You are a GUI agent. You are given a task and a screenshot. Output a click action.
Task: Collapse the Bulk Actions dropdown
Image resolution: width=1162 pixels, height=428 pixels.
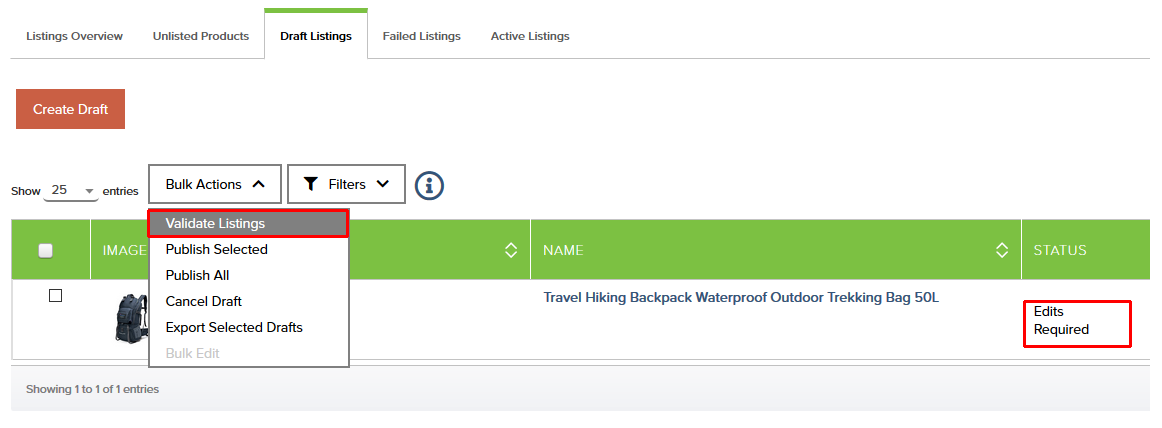(x=215, y=184)
